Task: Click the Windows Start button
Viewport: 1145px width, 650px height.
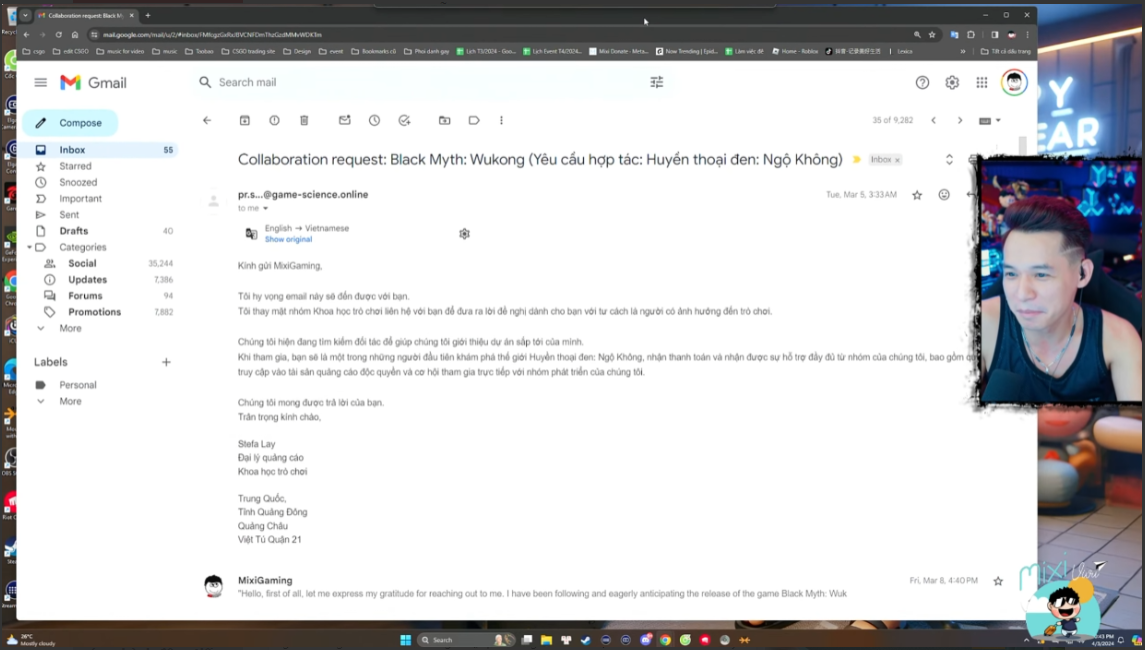Action: [405, 640]
